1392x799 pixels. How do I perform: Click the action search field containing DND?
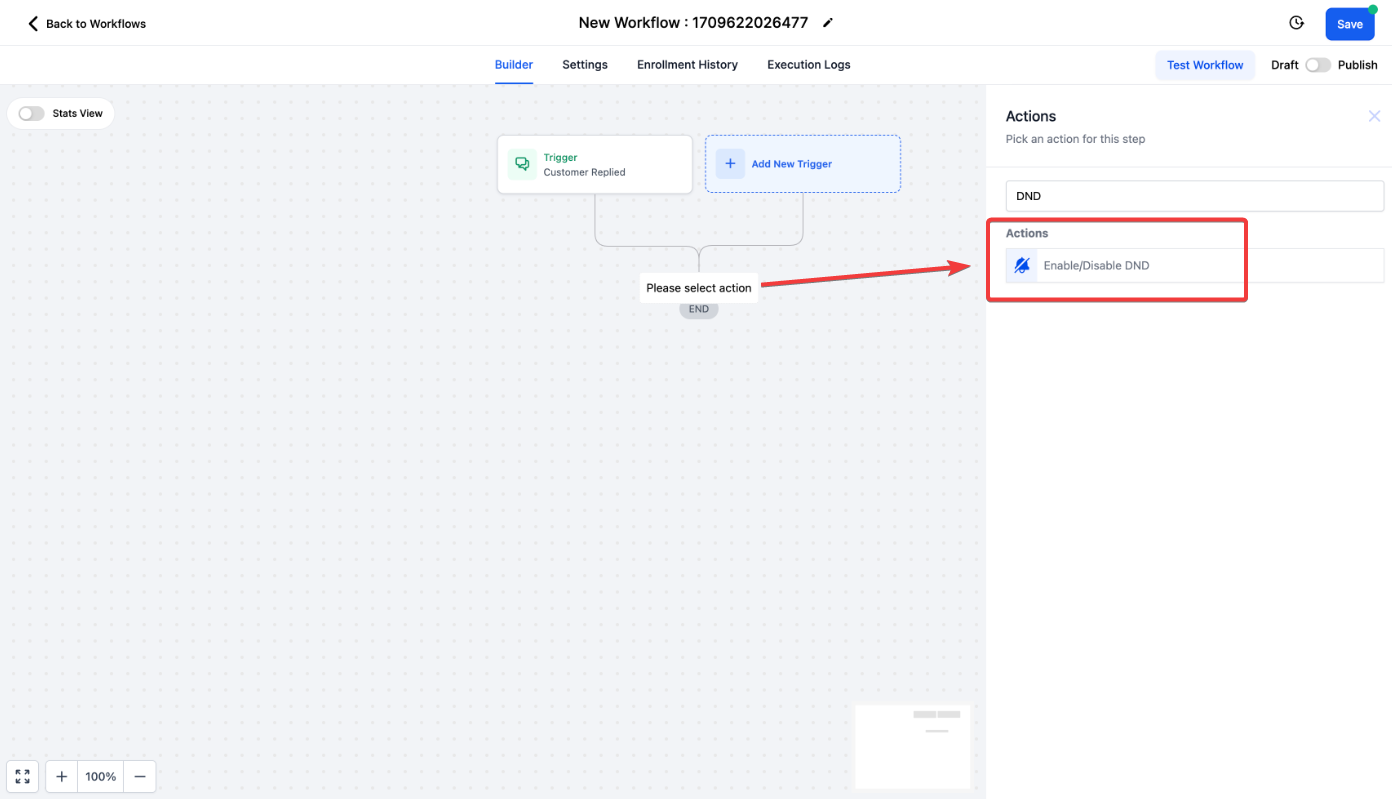click(x=1195, y=196)
